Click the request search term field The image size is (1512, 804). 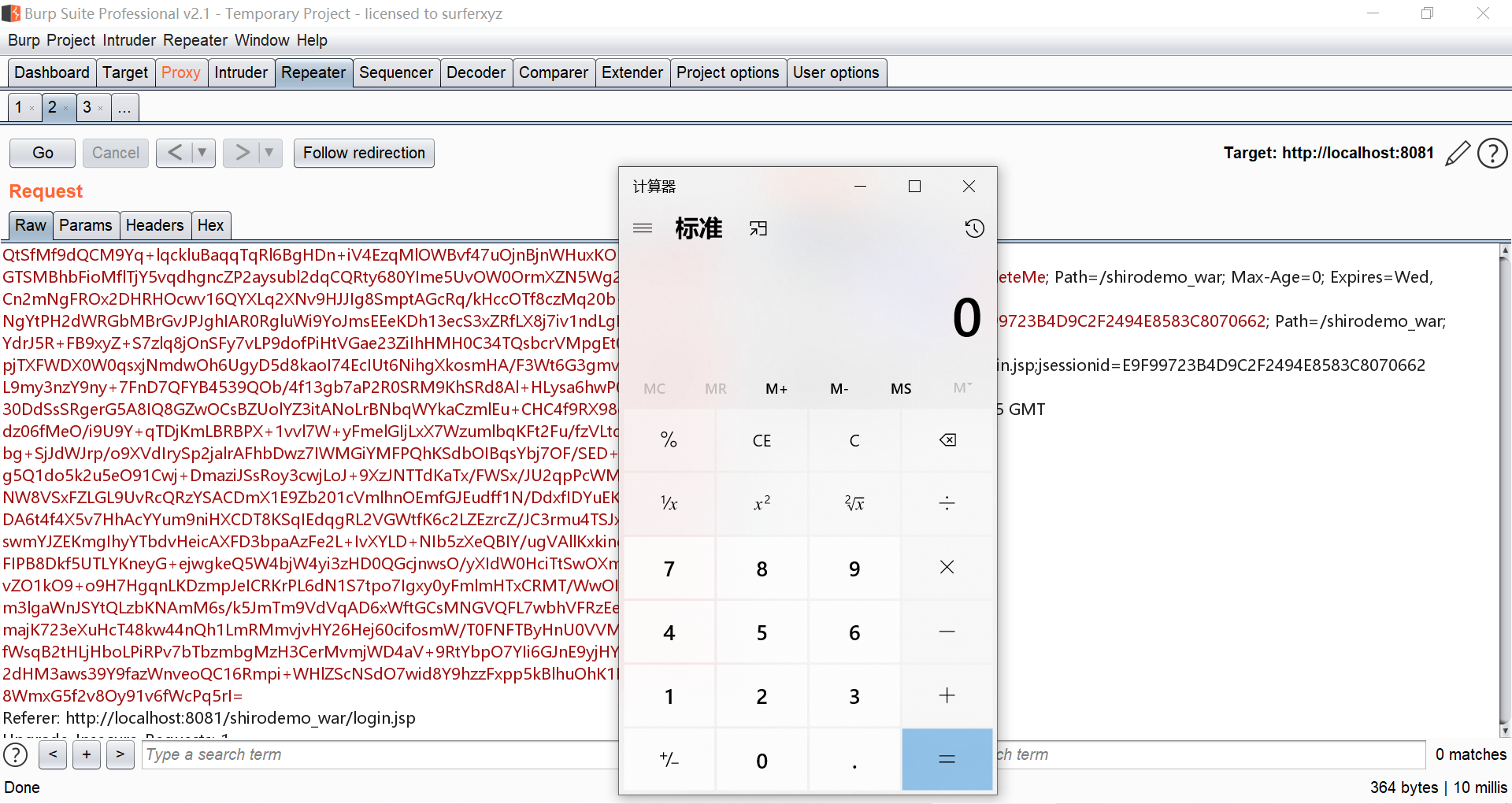(x=380, y=754)
